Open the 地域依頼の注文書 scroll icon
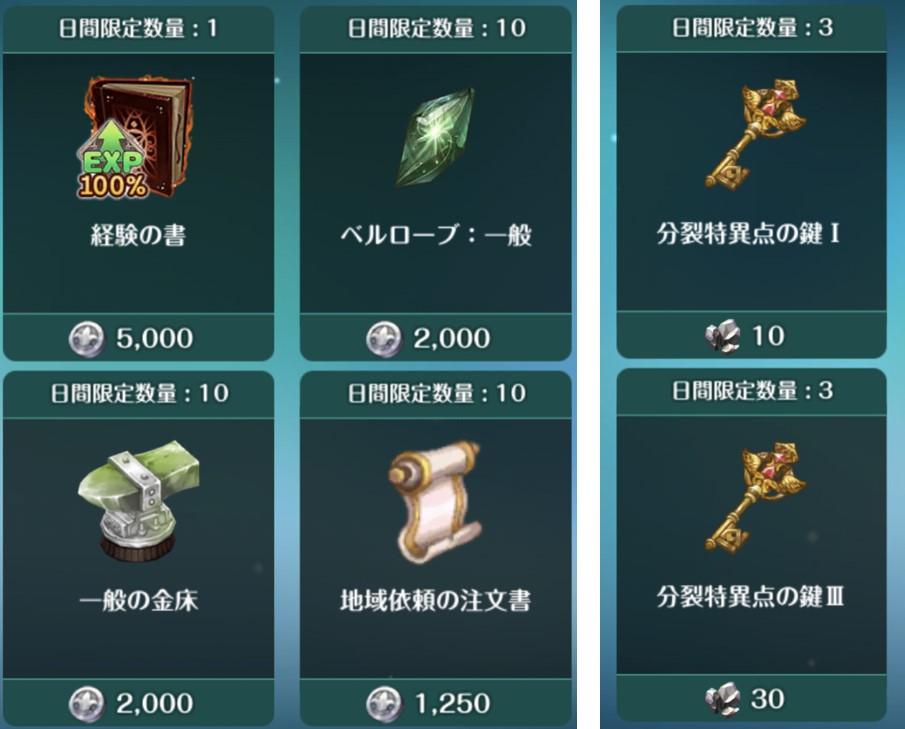 pyautogui.click(x=436, y=502)
